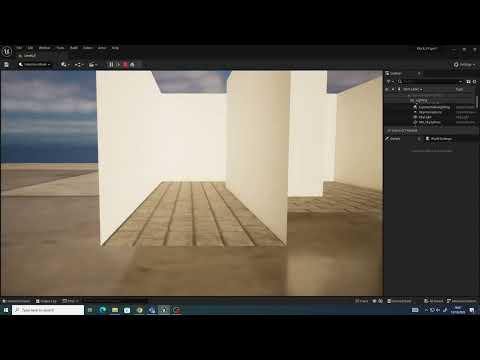Switch to the World Settings tab
The height and width of the screenshot is (360, 480).
(439, 139)
